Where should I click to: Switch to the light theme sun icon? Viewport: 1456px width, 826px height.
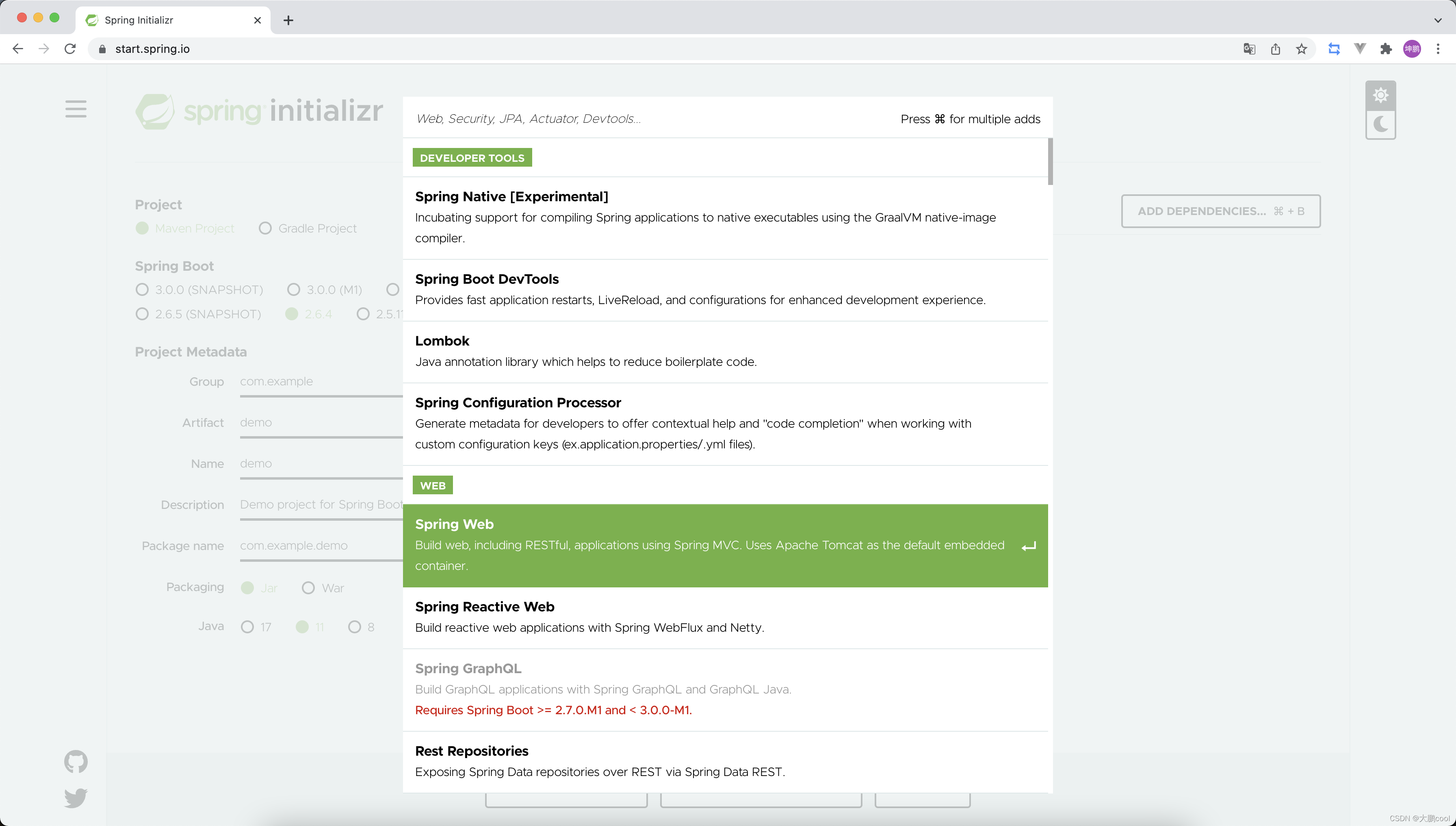click(1380, 95)
